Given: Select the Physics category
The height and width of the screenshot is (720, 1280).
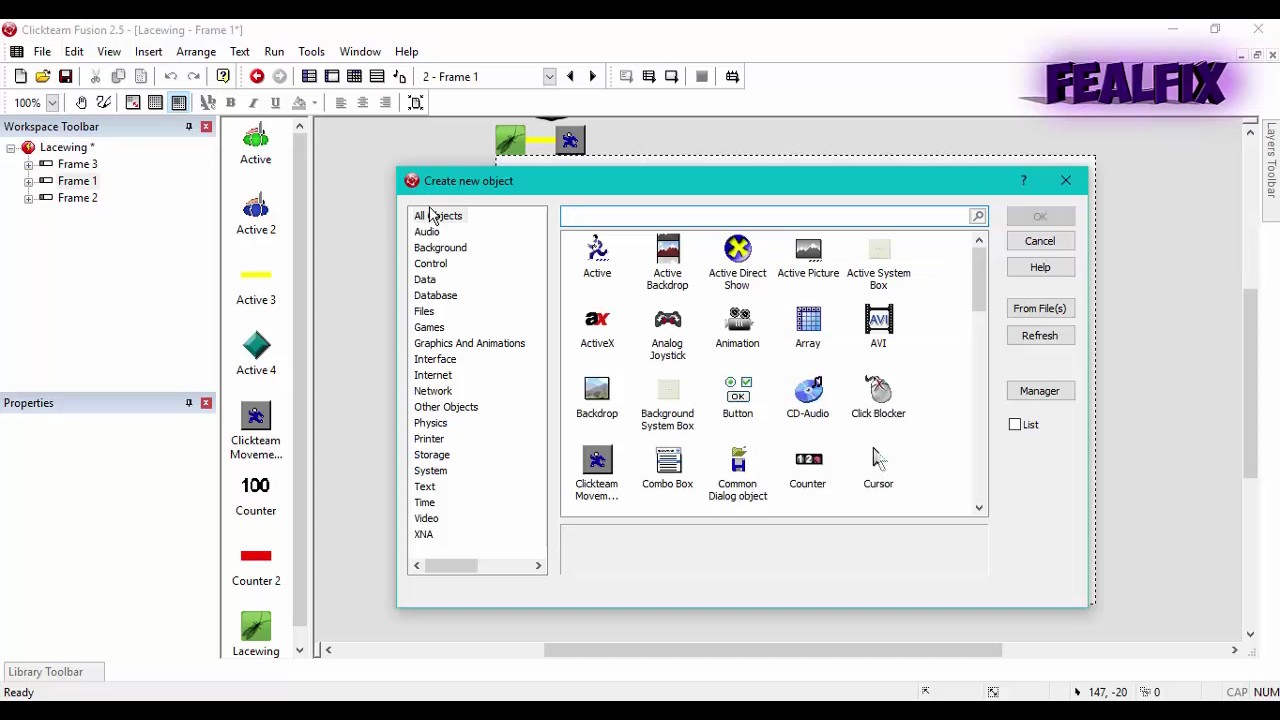Looking at the screenshot, I should tap(430, 423).
